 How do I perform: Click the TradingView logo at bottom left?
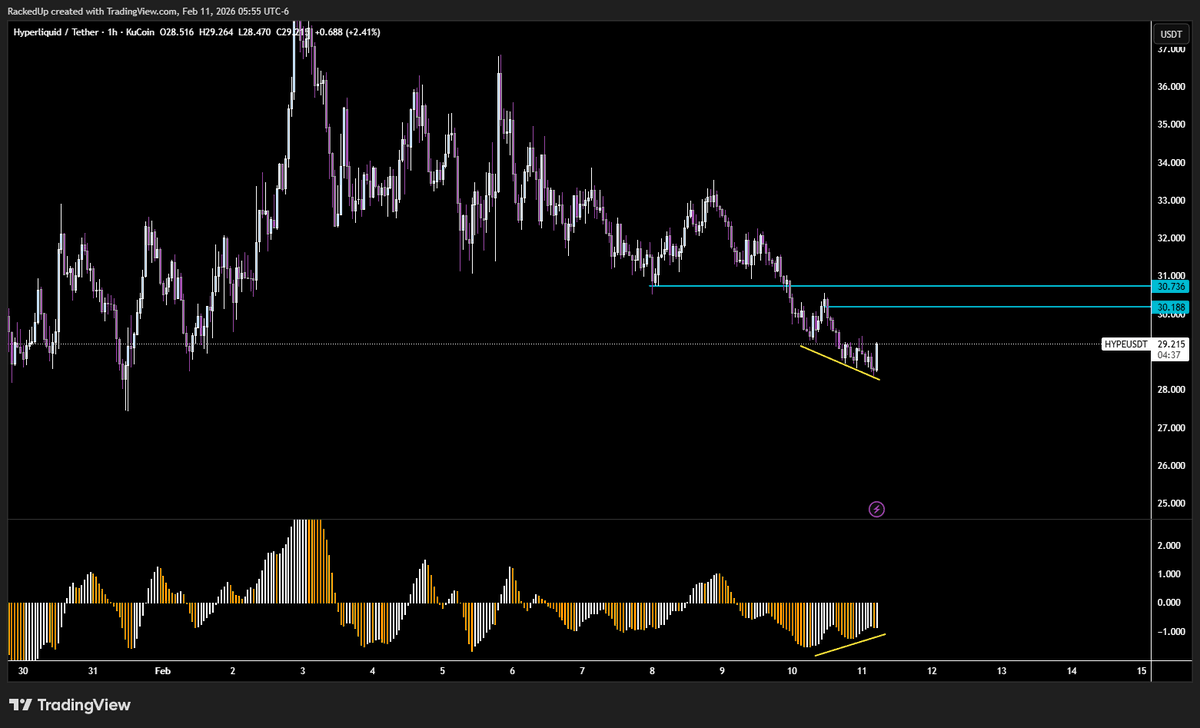click(x=71, y=705)
